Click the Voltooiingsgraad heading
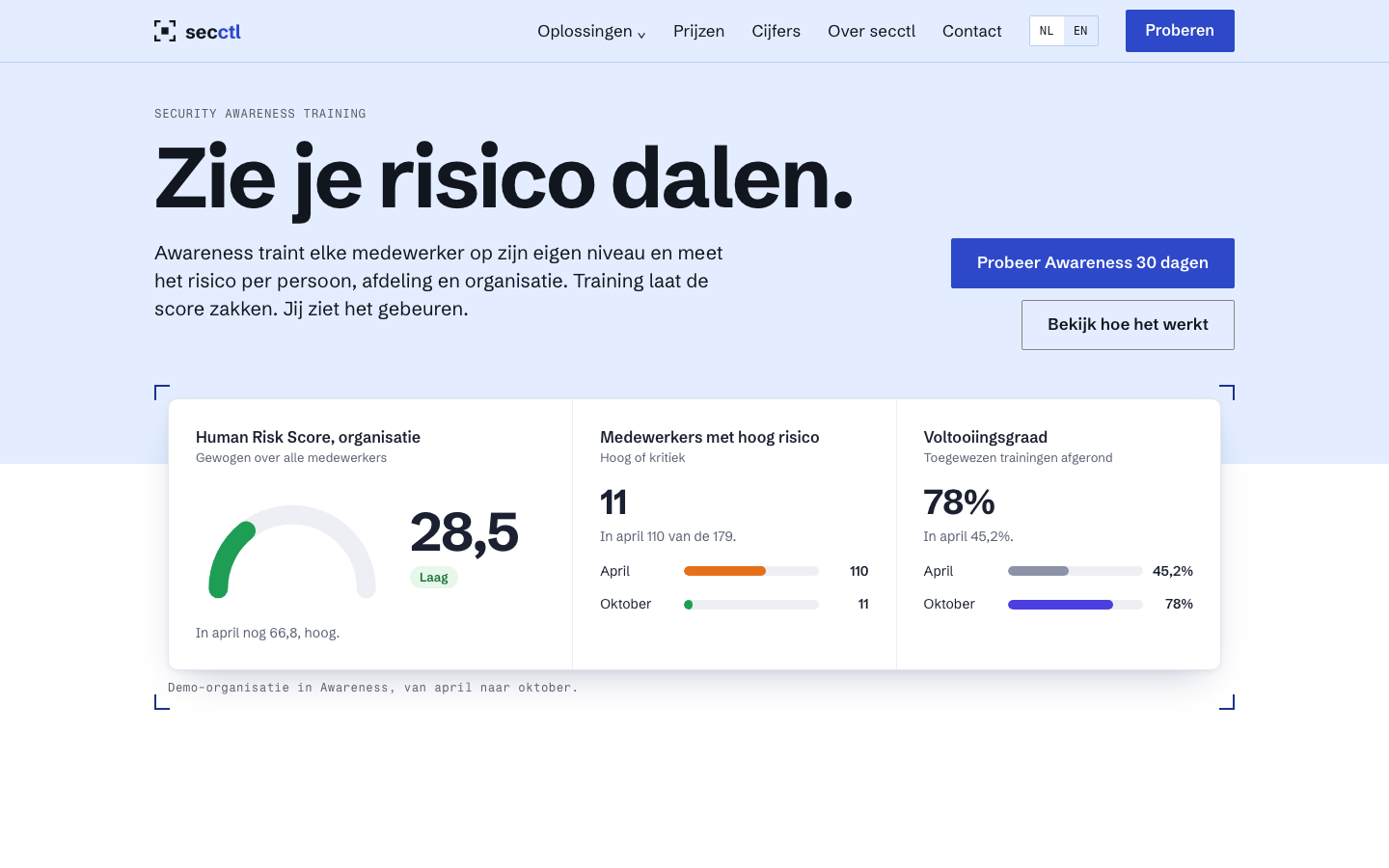 tap(986, 437)
